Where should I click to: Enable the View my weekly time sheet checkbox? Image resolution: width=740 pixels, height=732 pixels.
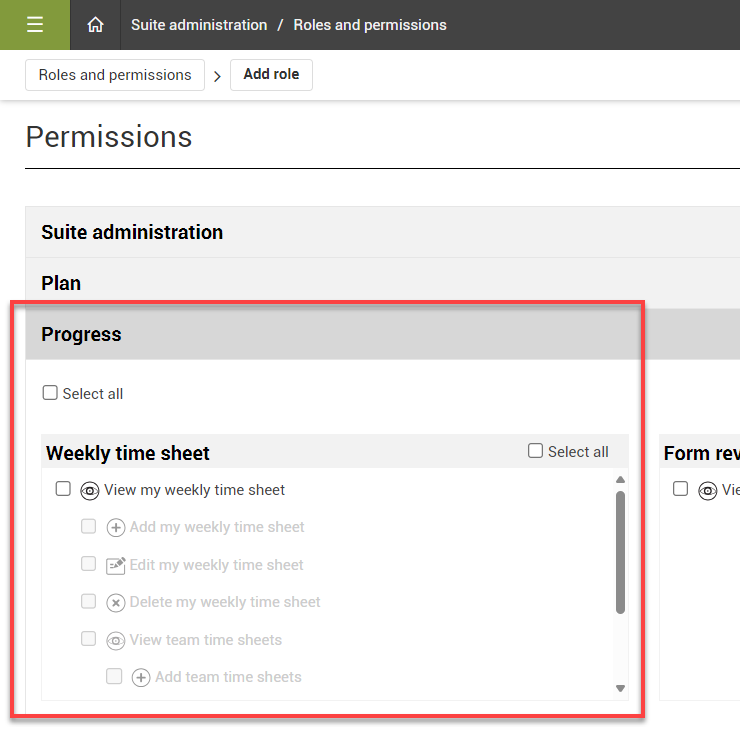63,489
